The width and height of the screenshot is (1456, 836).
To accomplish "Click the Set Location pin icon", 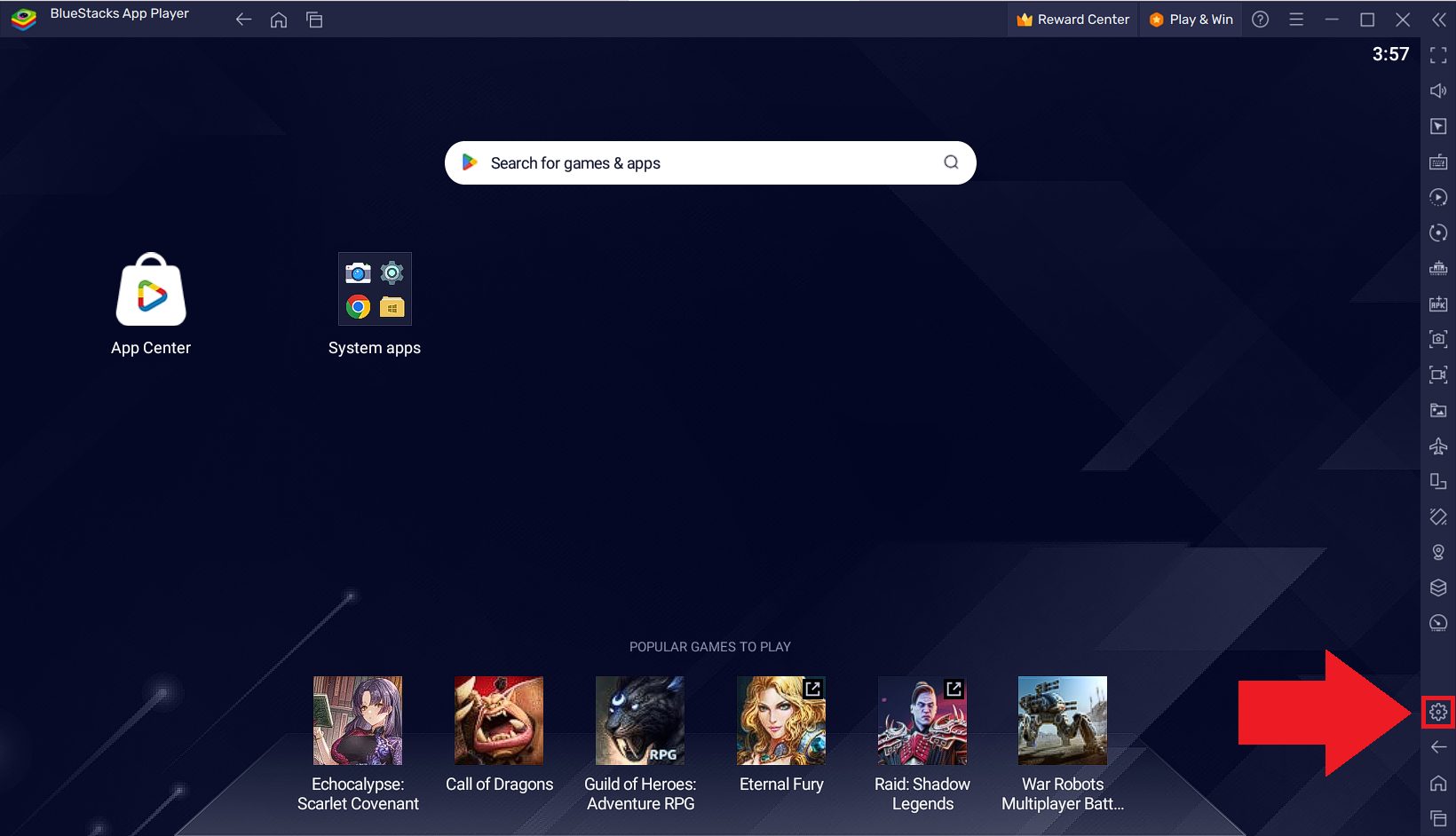I will pyautogui.click(x=1438, y=552).
